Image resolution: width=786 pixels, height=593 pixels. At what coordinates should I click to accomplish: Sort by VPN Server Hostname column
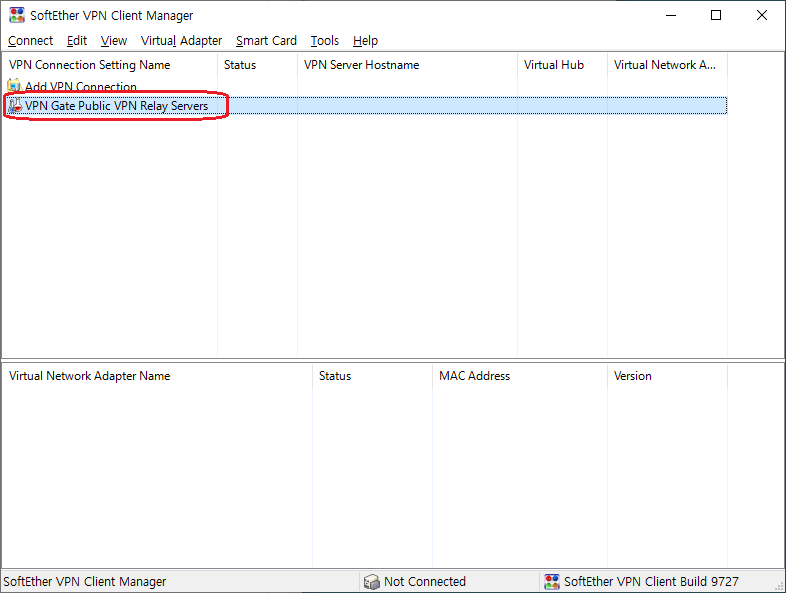(407, 65)
